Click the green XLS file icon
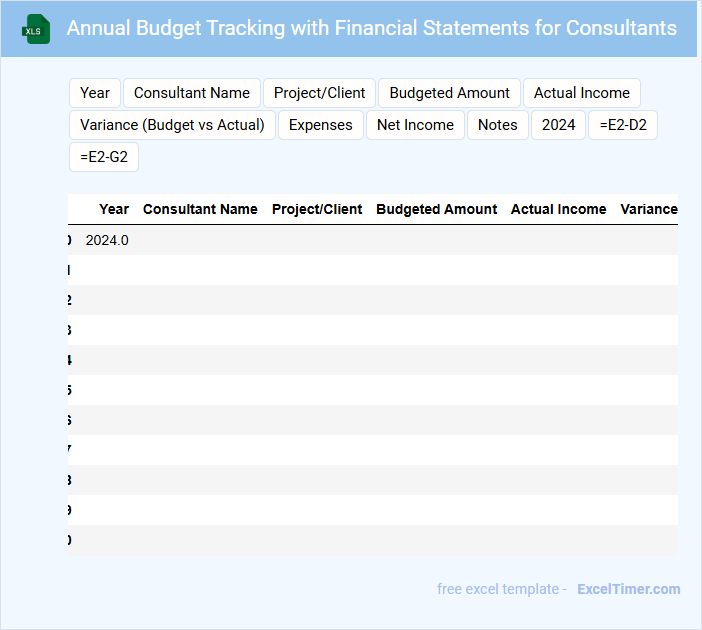The image size is (702, 630). click(x=36, y=29)
